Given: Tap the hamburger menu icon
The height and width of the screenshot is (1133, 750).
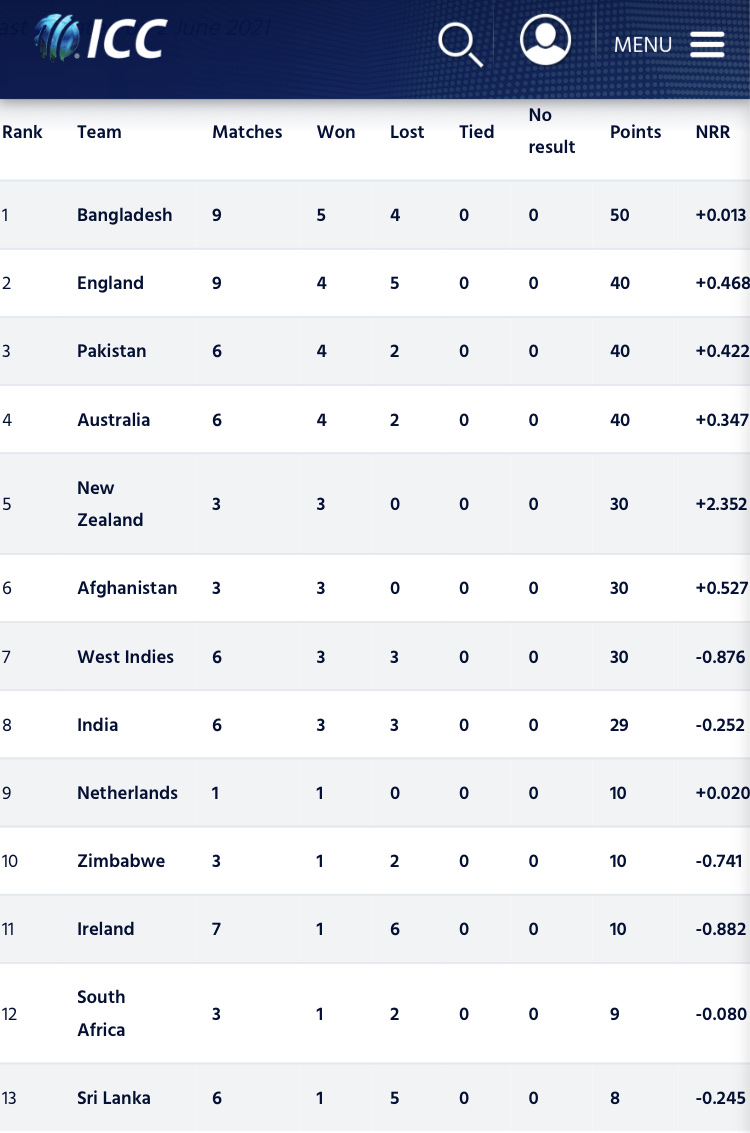Looking at the screenshot, I should coord(707,45).
